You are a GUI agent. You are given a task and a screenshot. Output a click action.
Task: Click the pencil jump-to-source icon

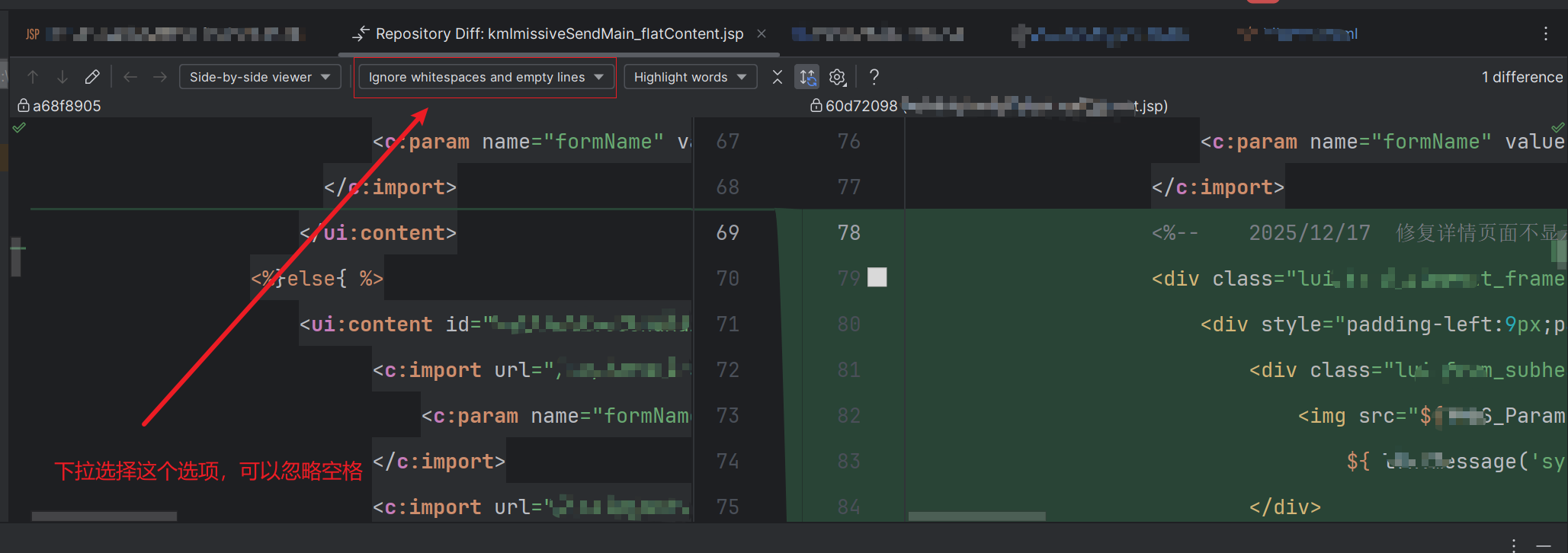(x=92, y=77)
